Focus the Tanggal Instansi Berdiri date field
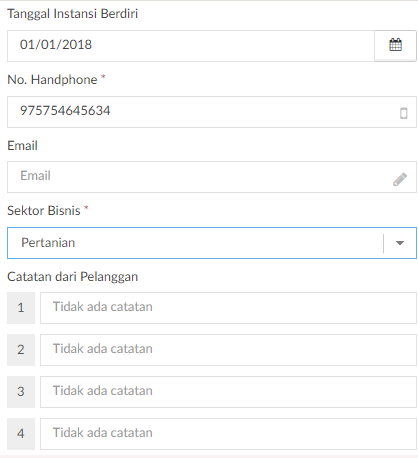The height and width of the screenshot is (458, 418). 191,46
